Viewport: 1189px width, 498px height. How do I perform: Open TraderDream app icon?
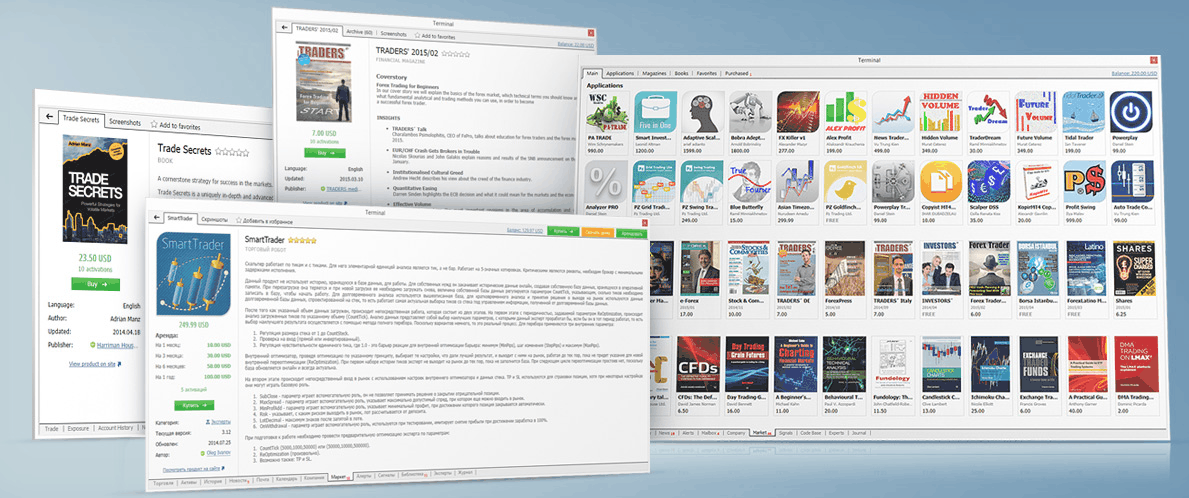988,112
